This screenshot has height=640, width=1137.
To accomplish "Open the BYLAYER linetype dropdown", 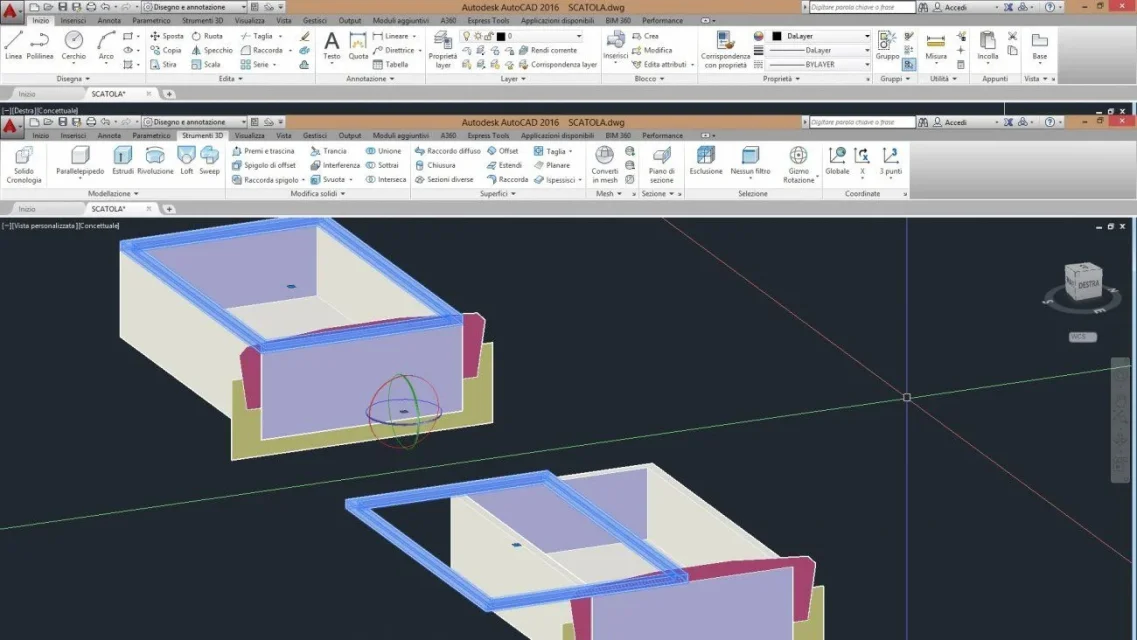I will click(819, 65).
